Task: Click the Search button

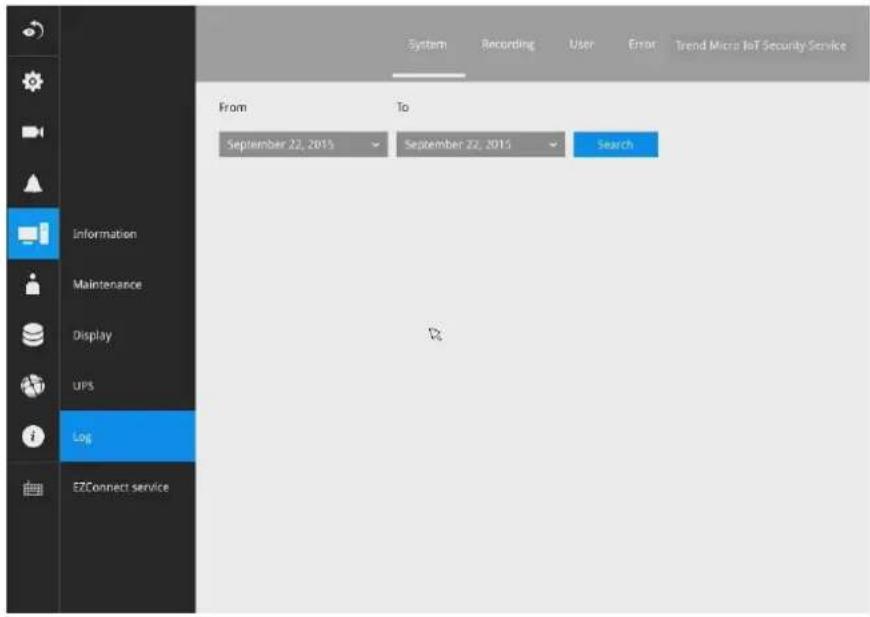Action: coord(616,144)
